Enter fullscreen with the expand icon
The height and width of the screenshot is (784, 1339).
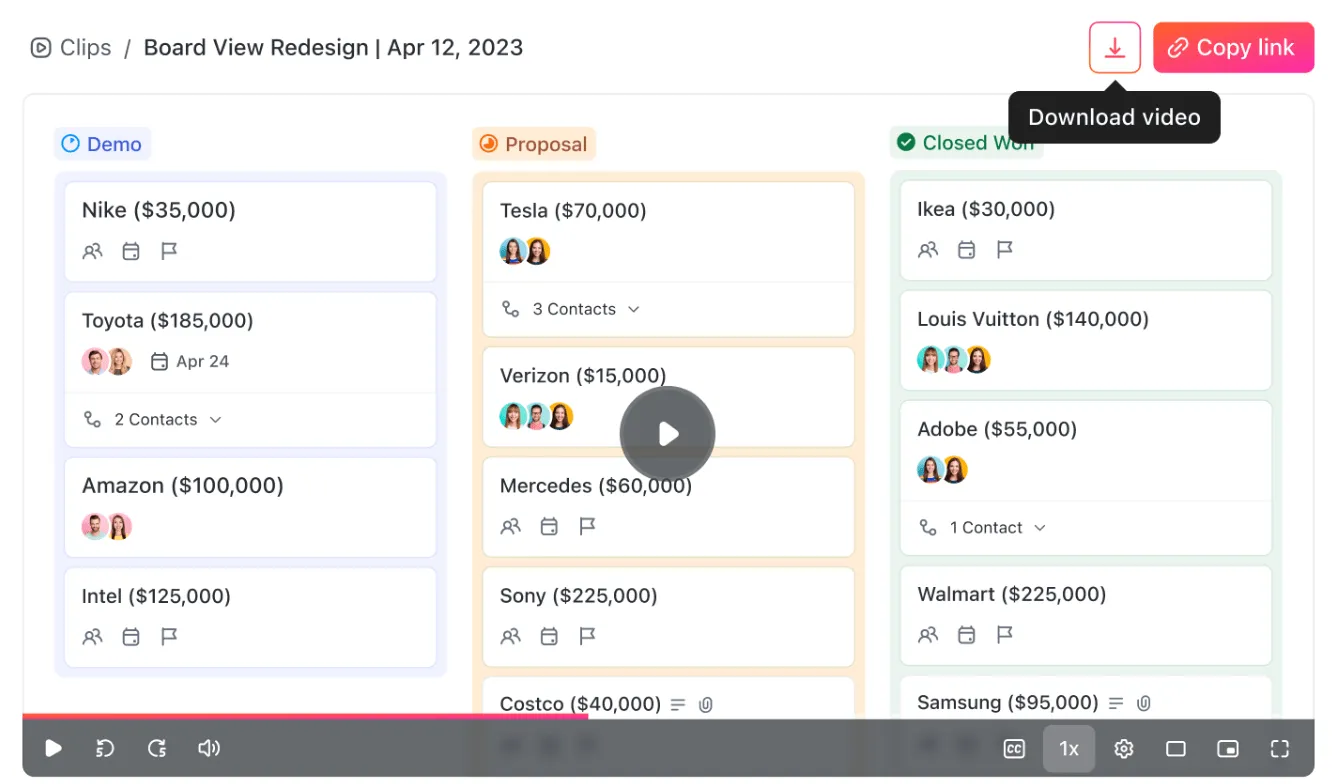1280,749
